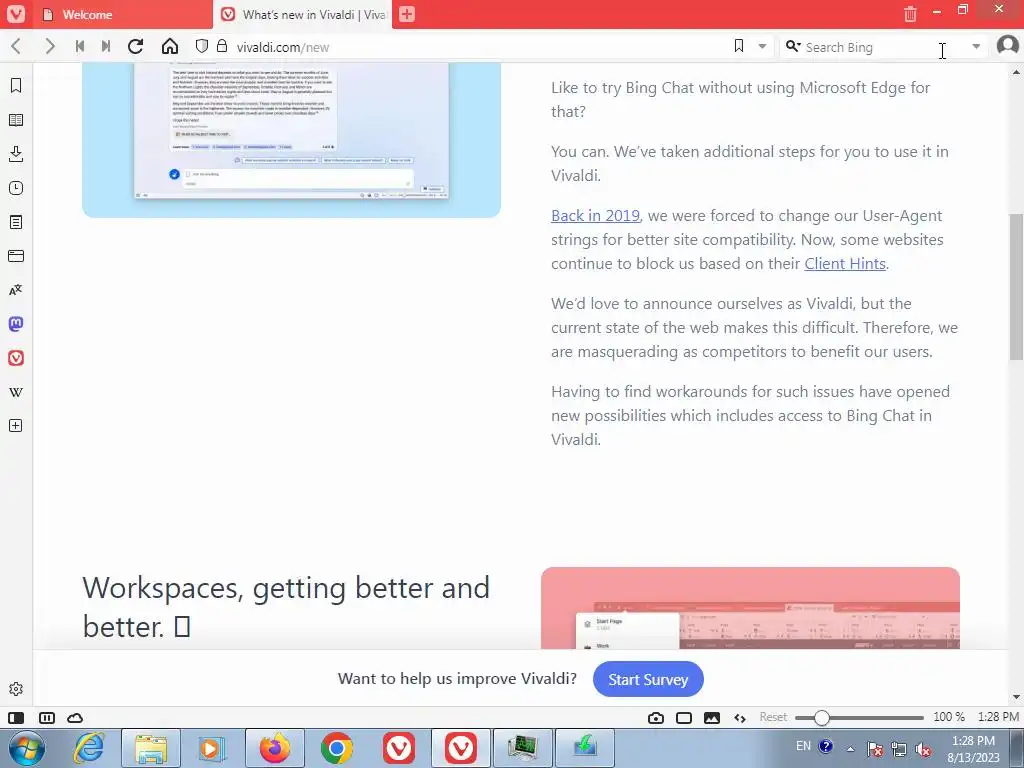Toggle the side panel visibility
Image resolution: width=1024 pixels, height=768 pixels.
tap(16, 718)
